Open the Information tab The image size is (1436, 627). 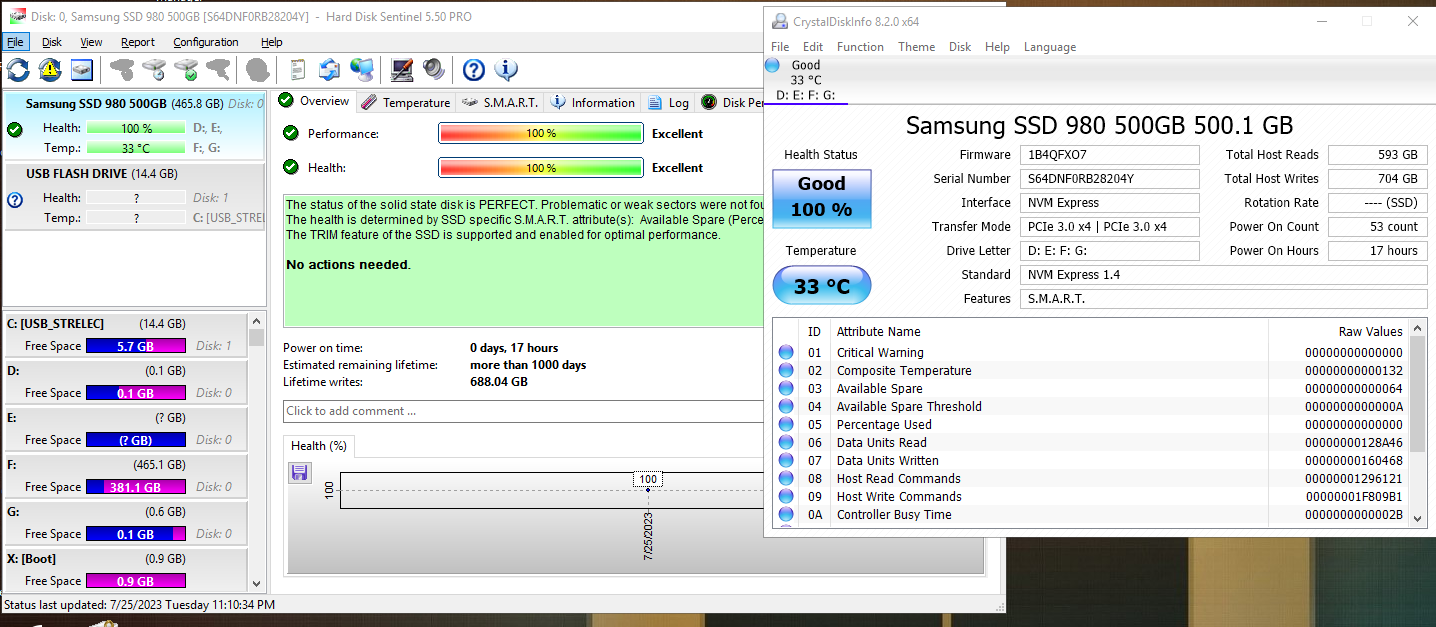point(593,102)
